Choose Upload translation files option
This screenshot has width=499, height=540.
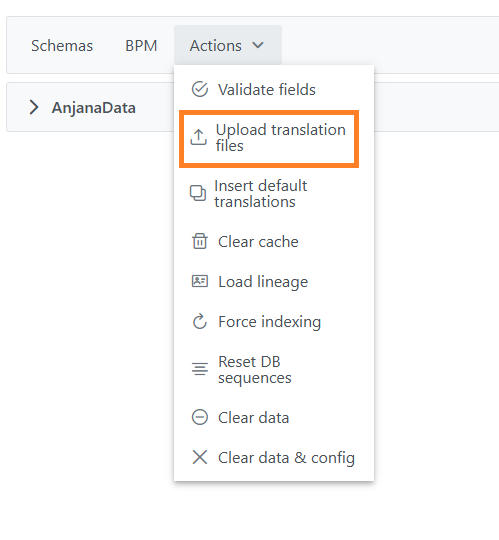click(269, 139)
